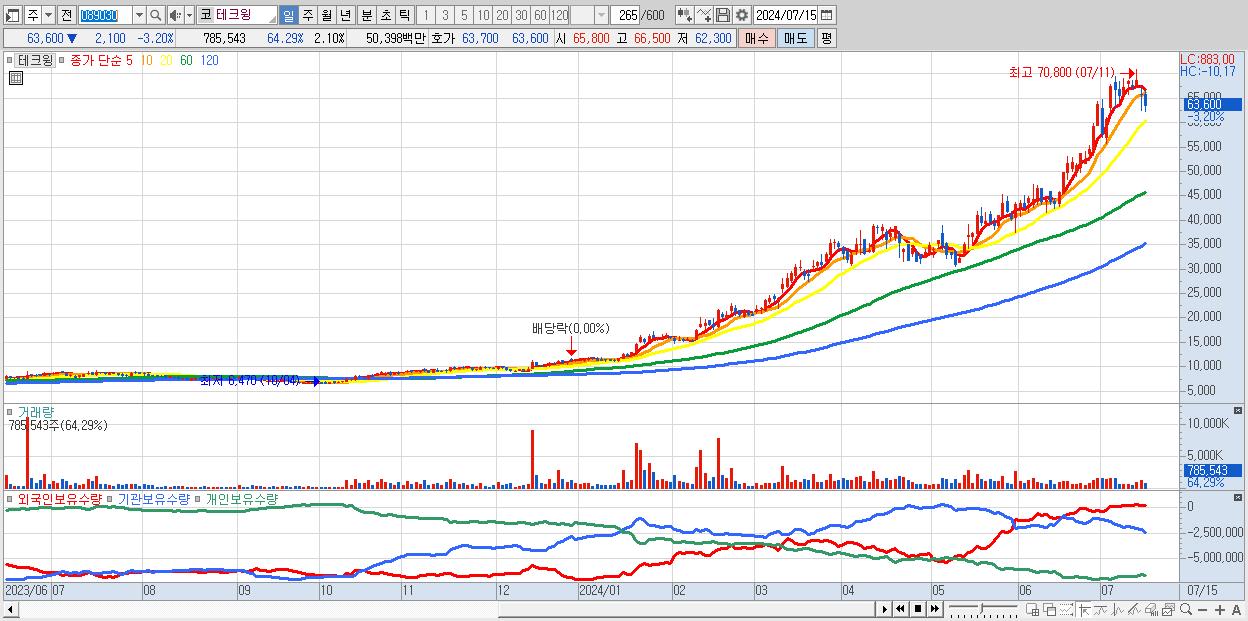The width and height of the screenshot is (1248, 621).
Task: Click the stop button in the bottom bar
Action: pos(917,609)
